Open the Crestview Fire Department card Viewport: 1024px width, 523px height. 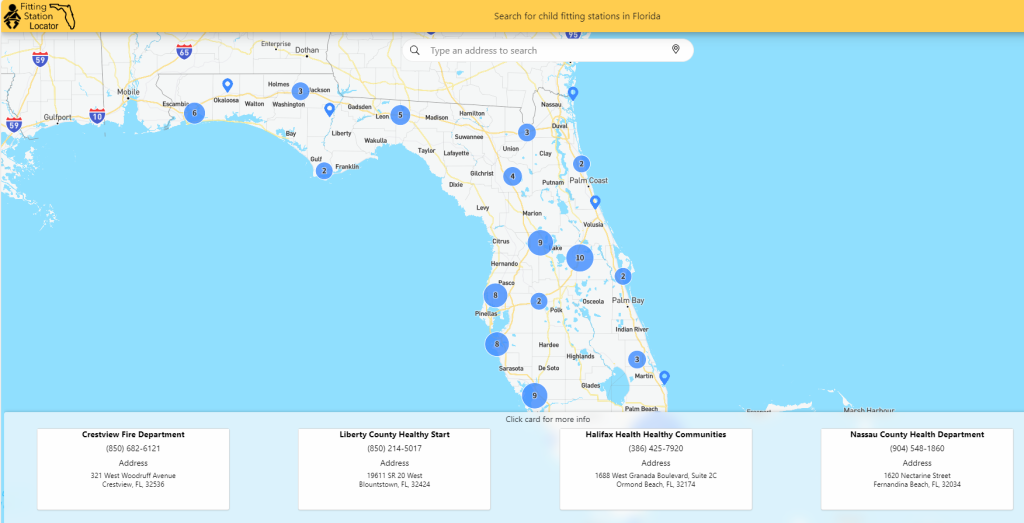pos(133,469)
